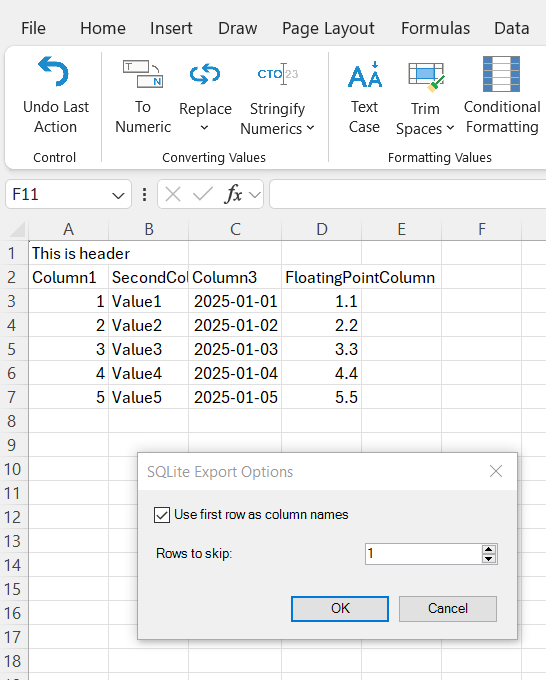Select the cell with value 5.5
The height and width of the screenshot is (680, 546).
tap(321, 397)
